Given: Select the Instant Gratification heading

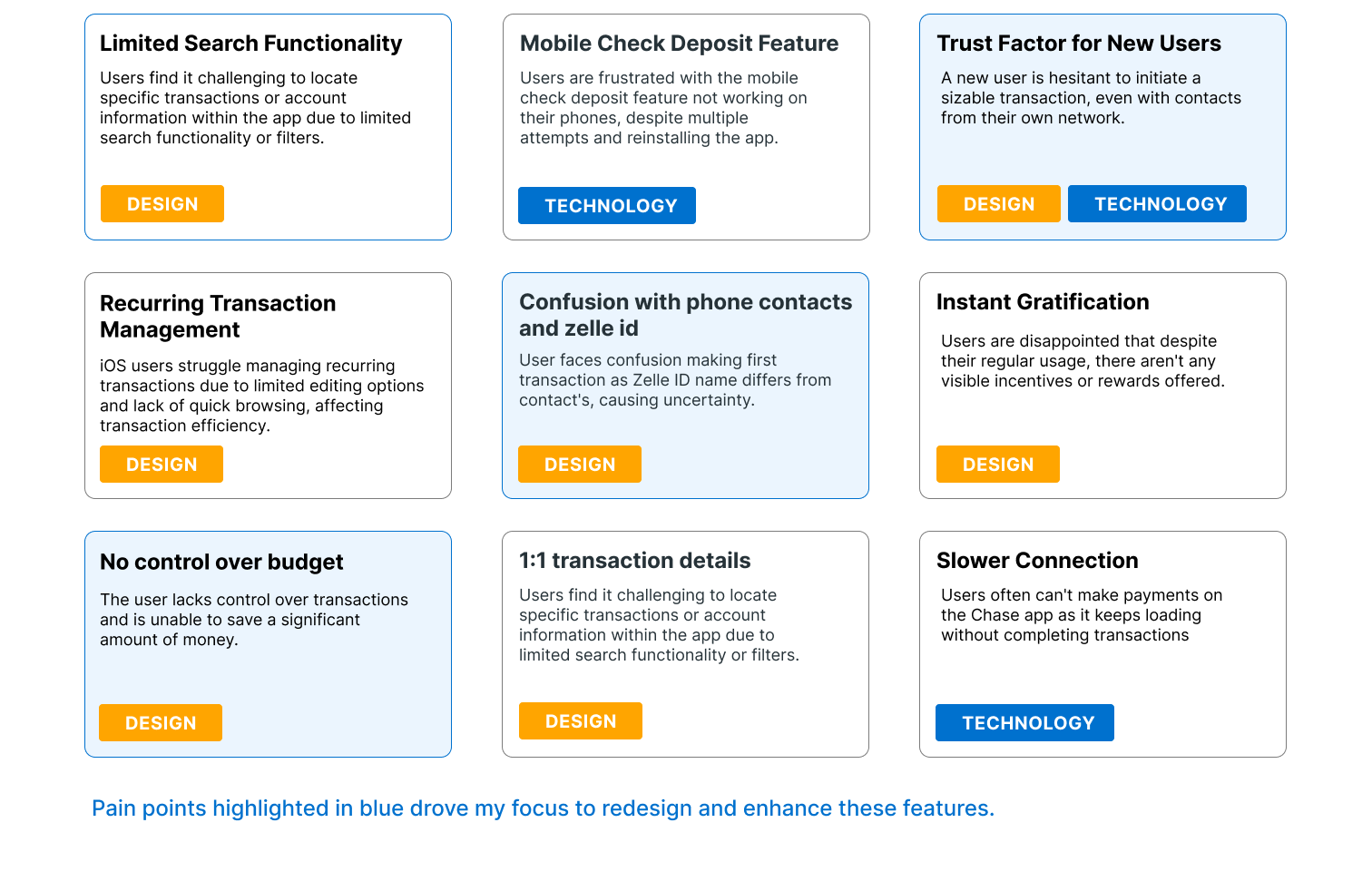Looking at the screenshot, I should click(1043, 302).
